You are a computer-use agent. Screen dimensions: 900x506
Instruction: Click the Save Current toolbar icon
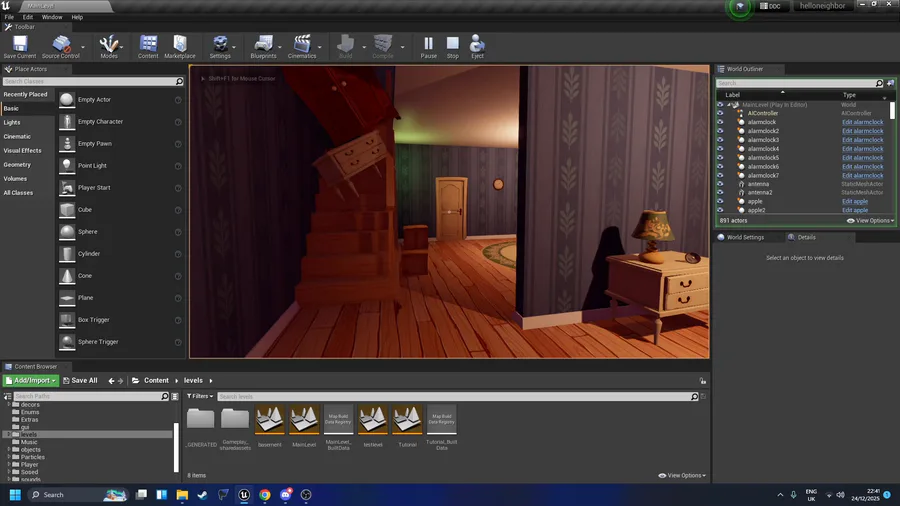20,44
